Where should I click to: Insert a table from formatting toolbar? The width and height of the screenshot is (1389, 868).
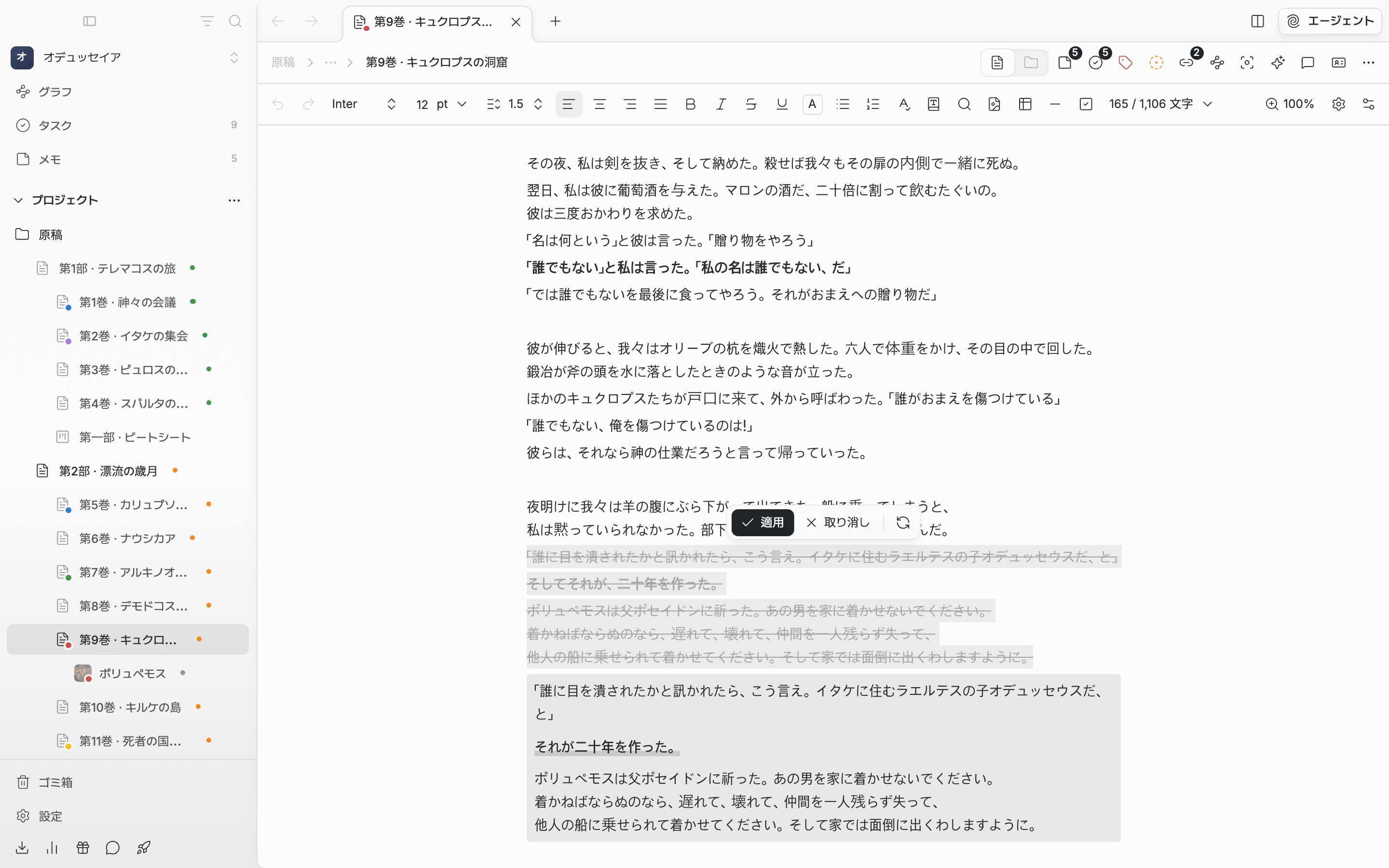tap(1025, 104)
